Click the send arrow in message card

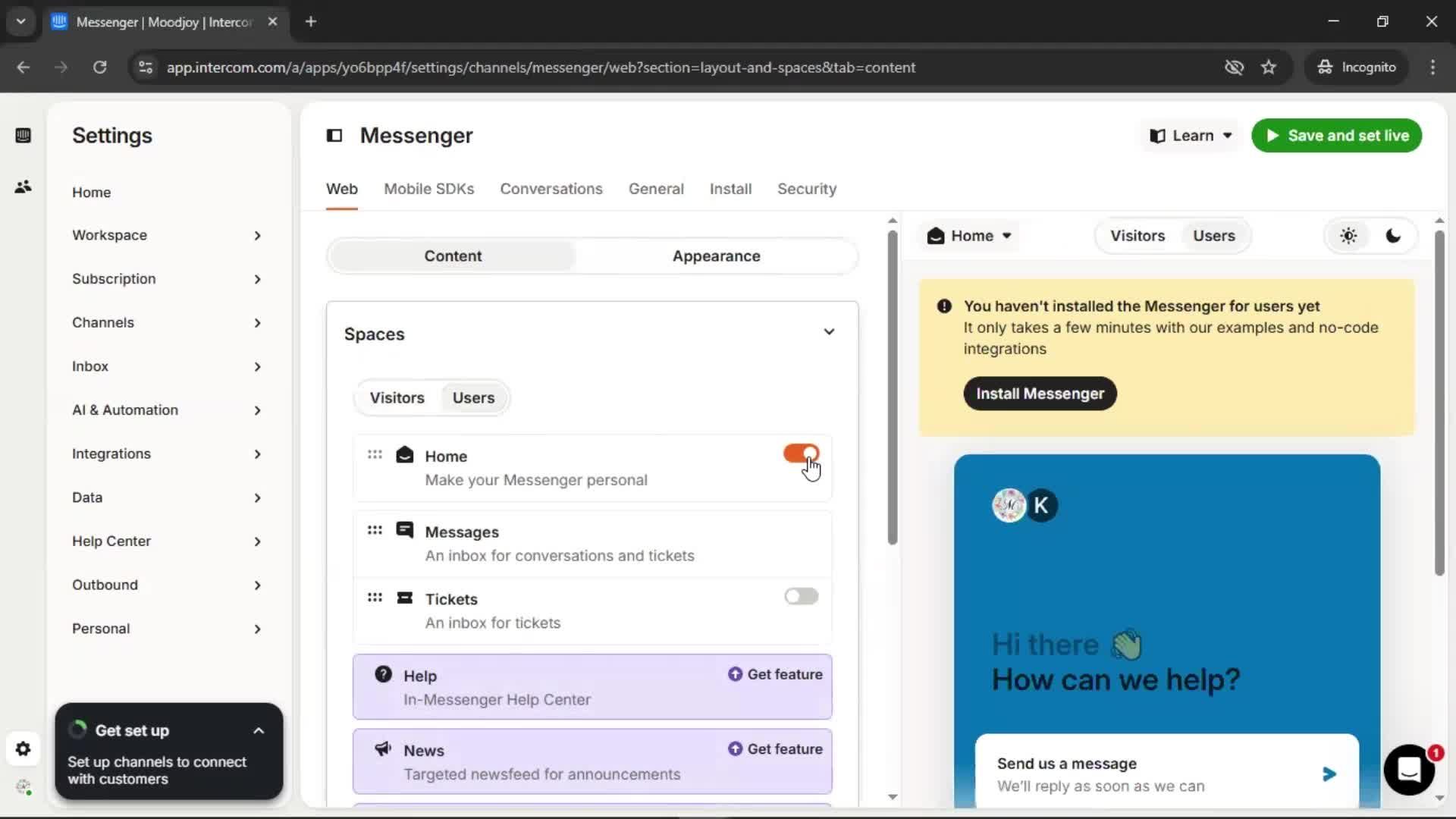click(x=1329, y=774)
